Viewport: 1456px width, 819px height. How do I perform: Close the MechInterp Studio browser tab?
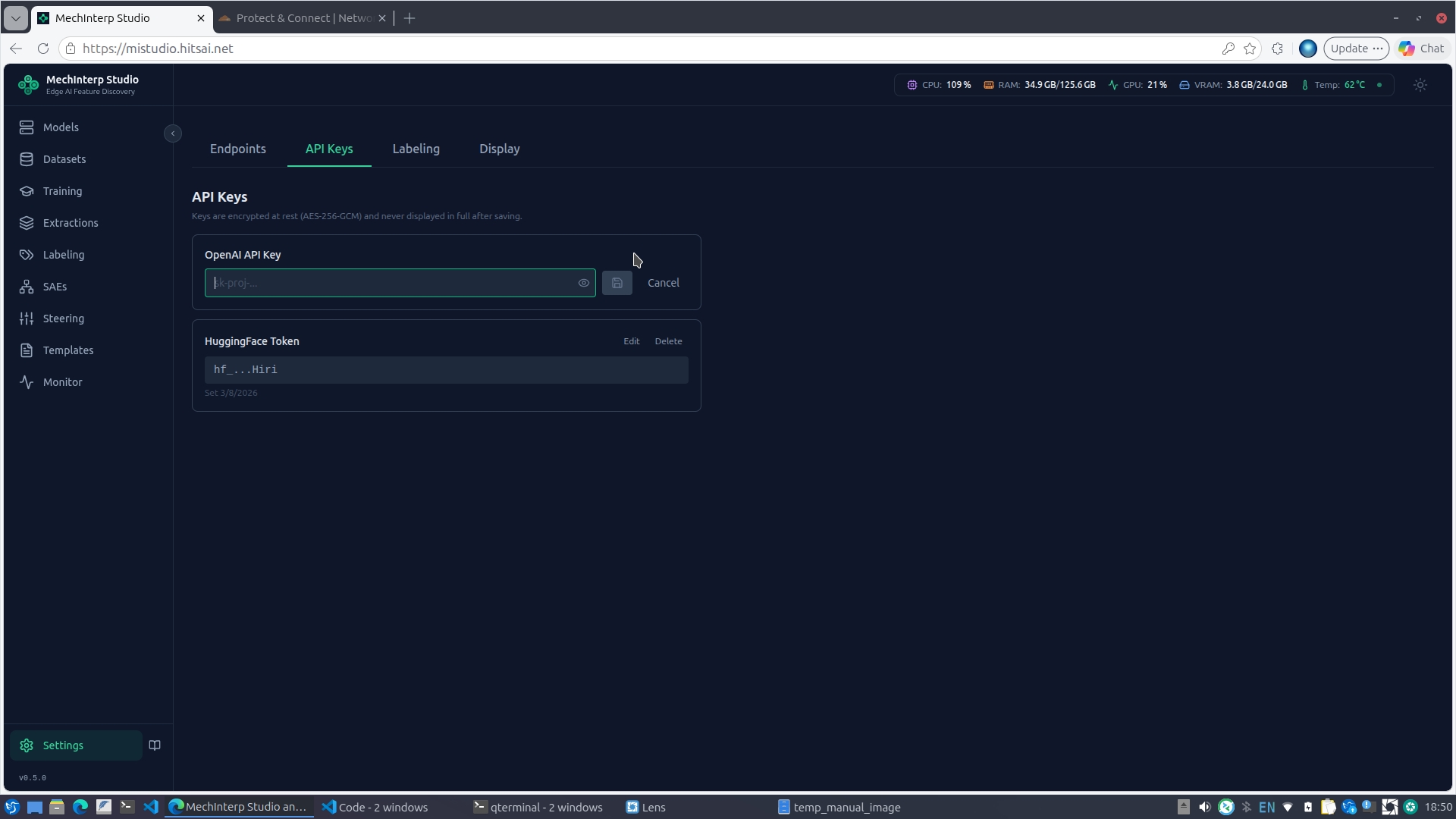[201, 18]
